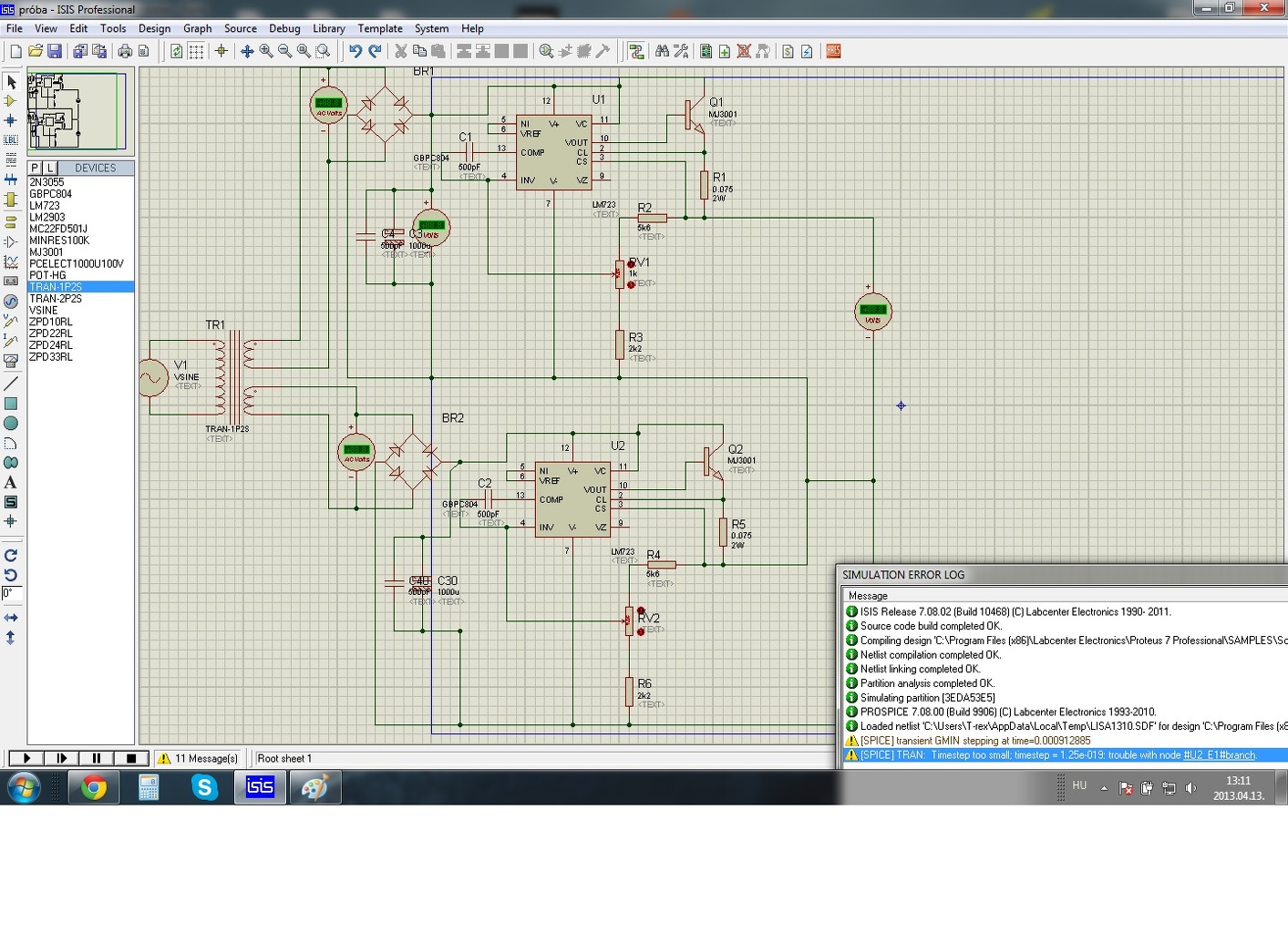Screen dimensions: 1288x933
Task: Click the Undo arrow in toolbar
Action: pyautogui.click(x=355, y=52)
